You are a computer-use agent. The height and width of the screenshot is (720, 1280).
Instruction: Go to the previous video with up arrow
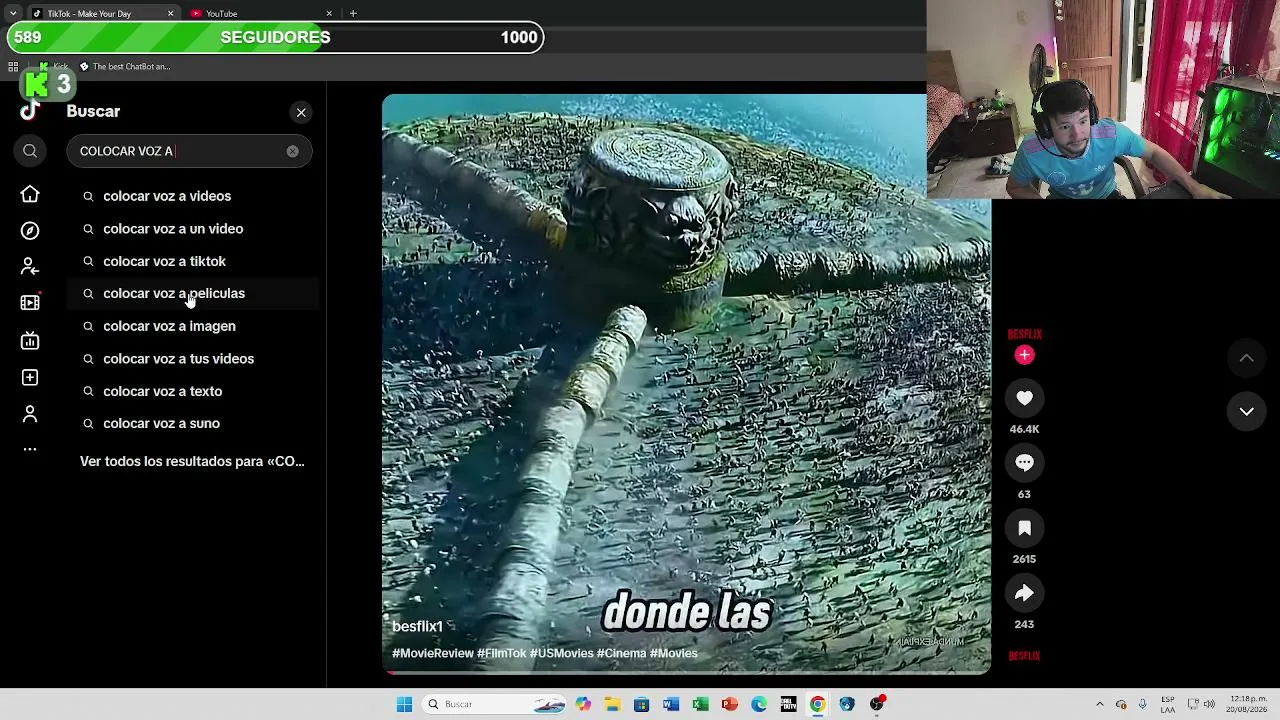[x=1246, y=358]
